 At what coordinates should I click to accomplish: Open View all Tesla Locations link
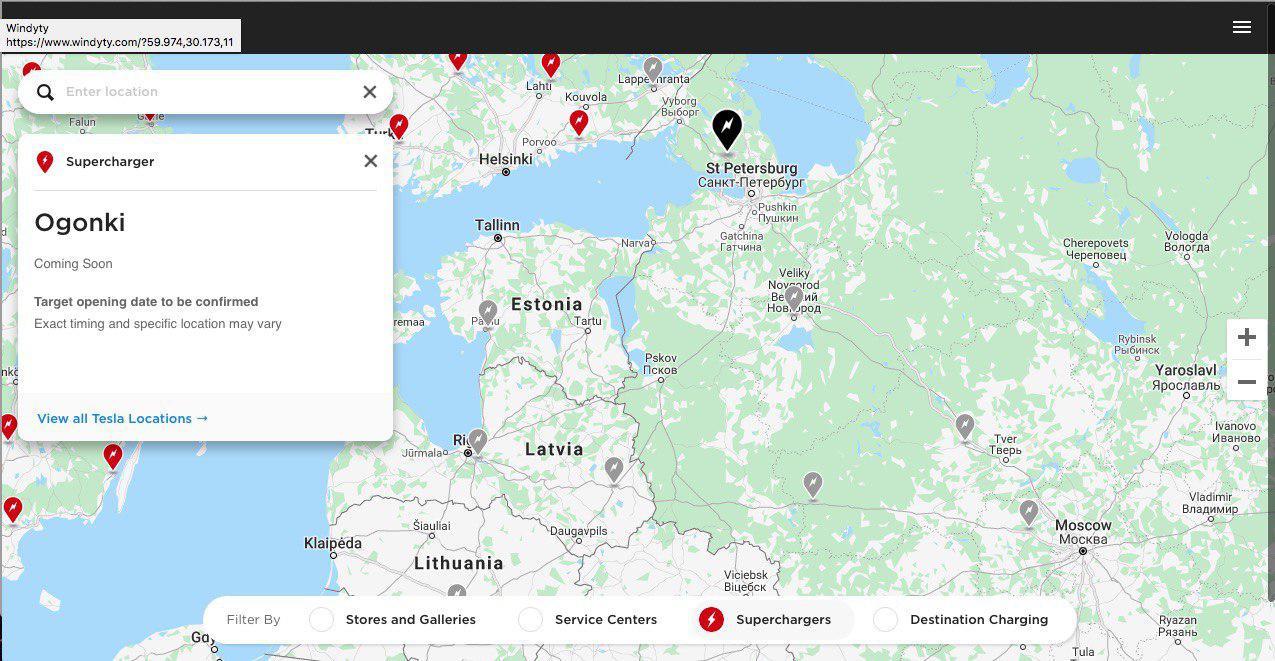coord(122,418)
